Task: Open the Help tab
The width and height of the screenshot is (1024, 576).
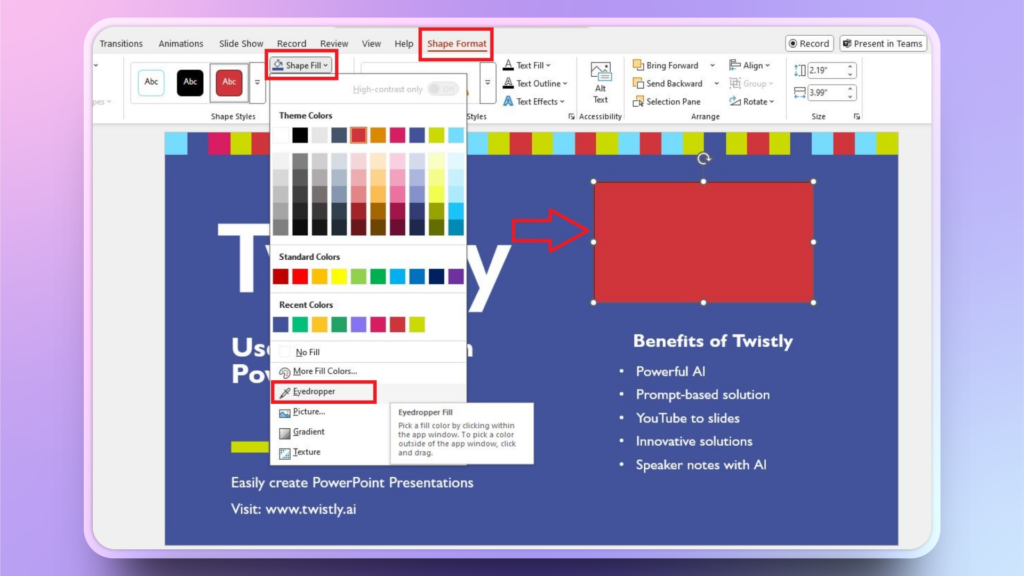Action: [x=404, y=44]
